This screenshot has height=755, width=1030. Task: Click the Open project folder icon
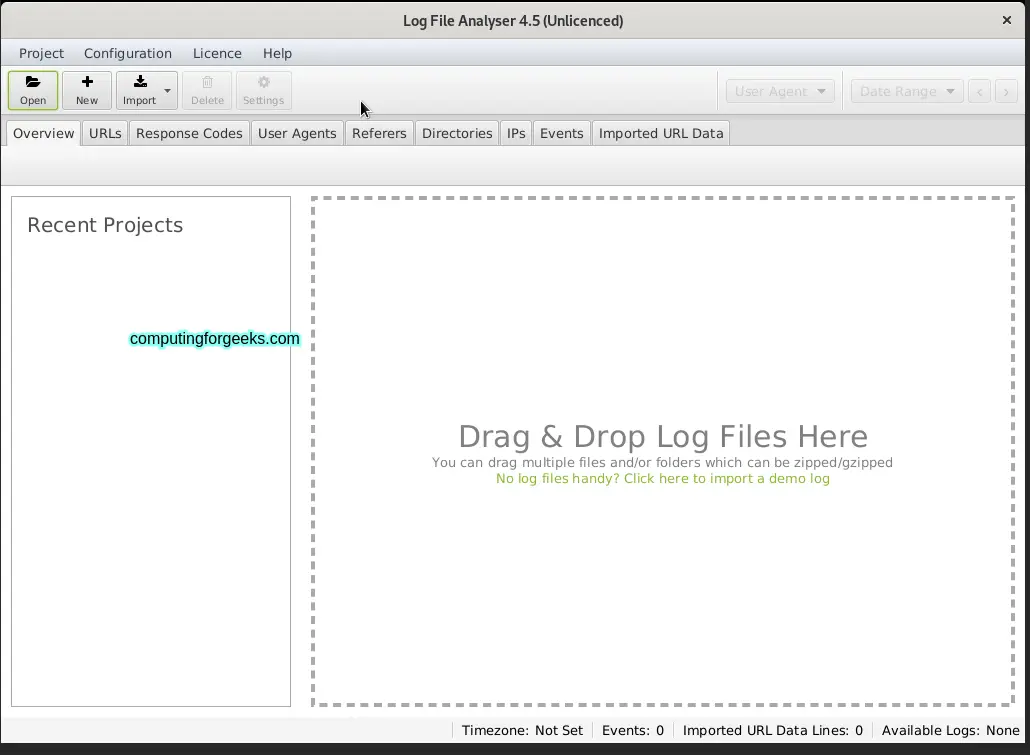[x=33, y=83]
